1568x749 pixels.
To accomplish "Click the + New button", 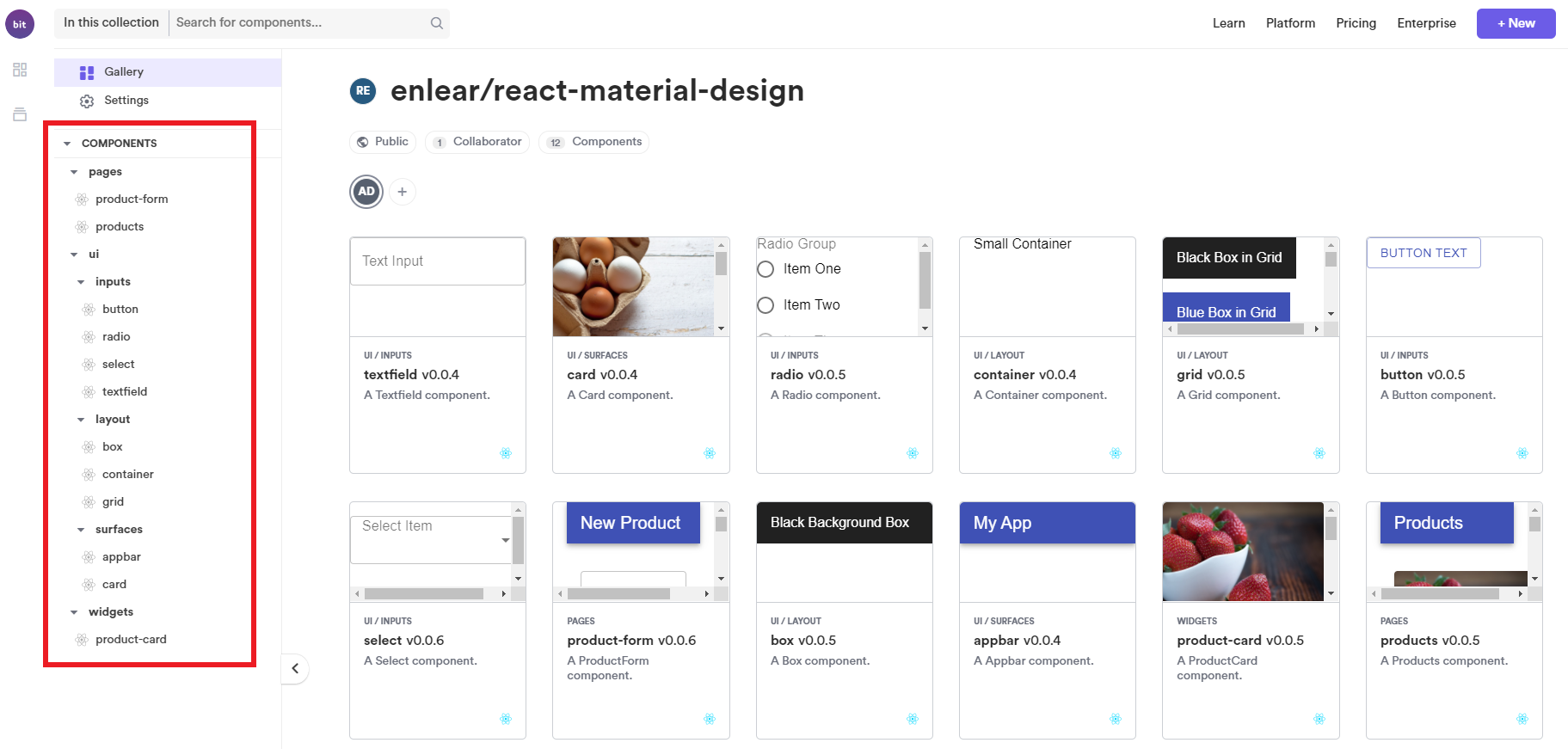I will click(1516, 23).
